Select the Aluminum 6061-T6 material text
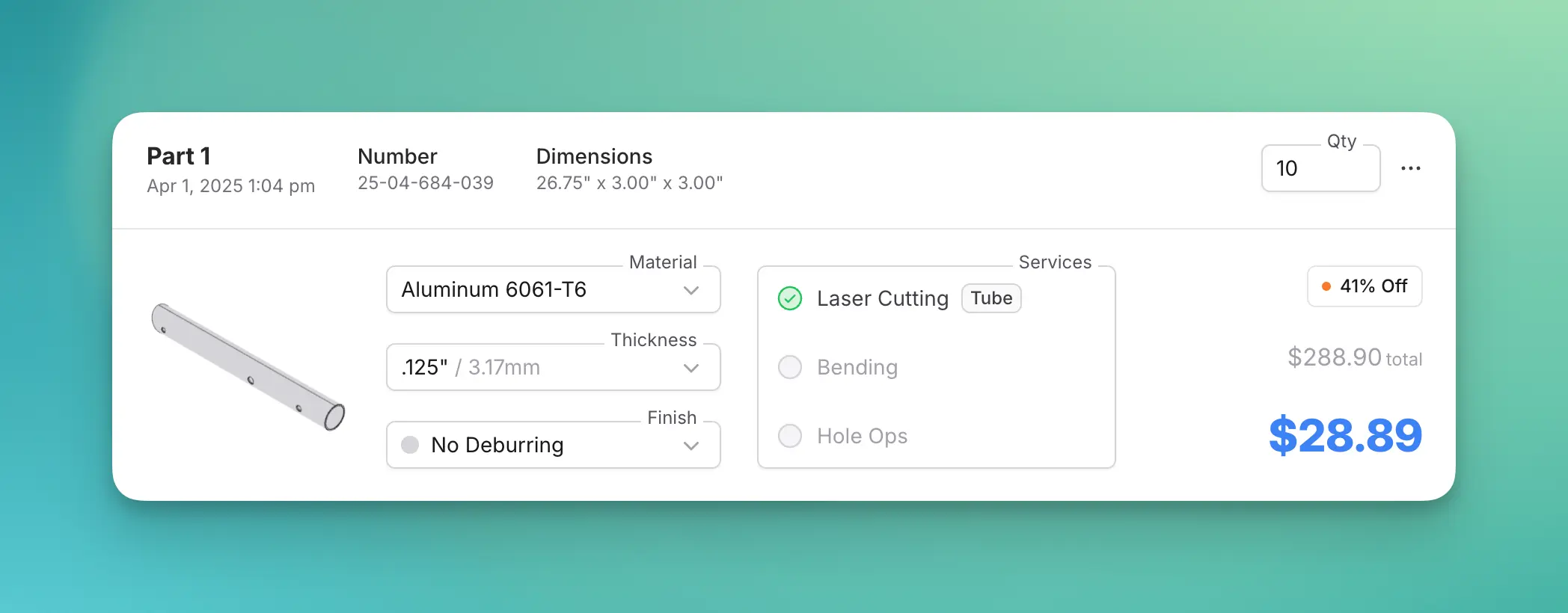 click(494, 289)
